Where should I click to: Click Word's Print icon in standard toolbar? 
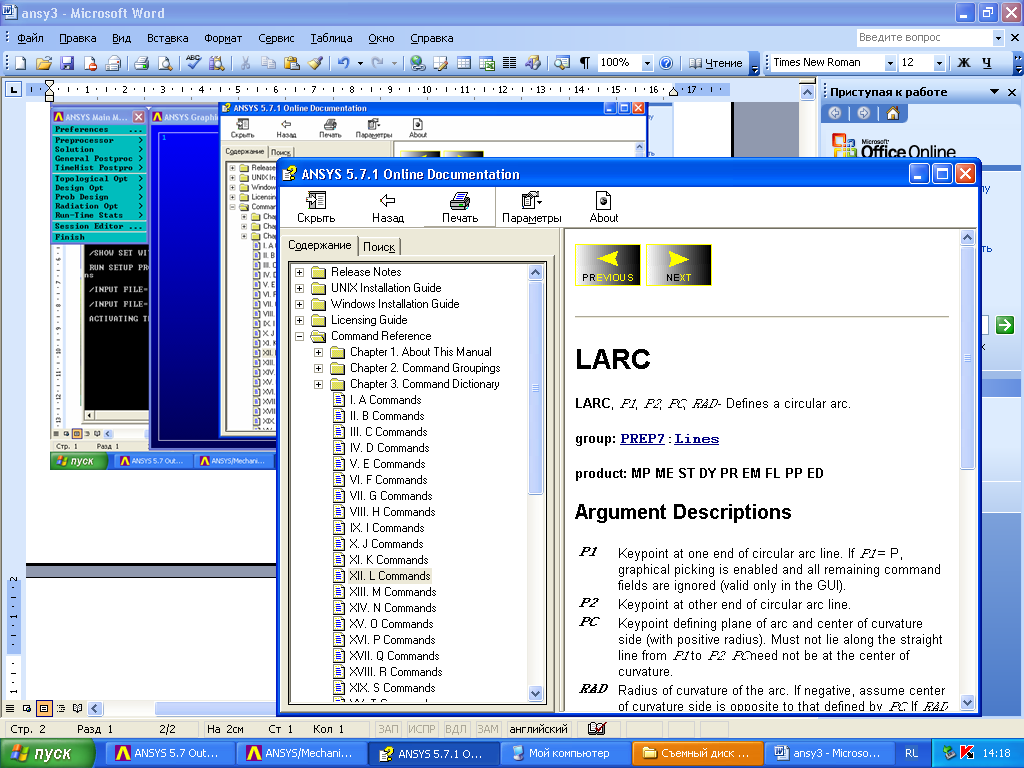141,63
